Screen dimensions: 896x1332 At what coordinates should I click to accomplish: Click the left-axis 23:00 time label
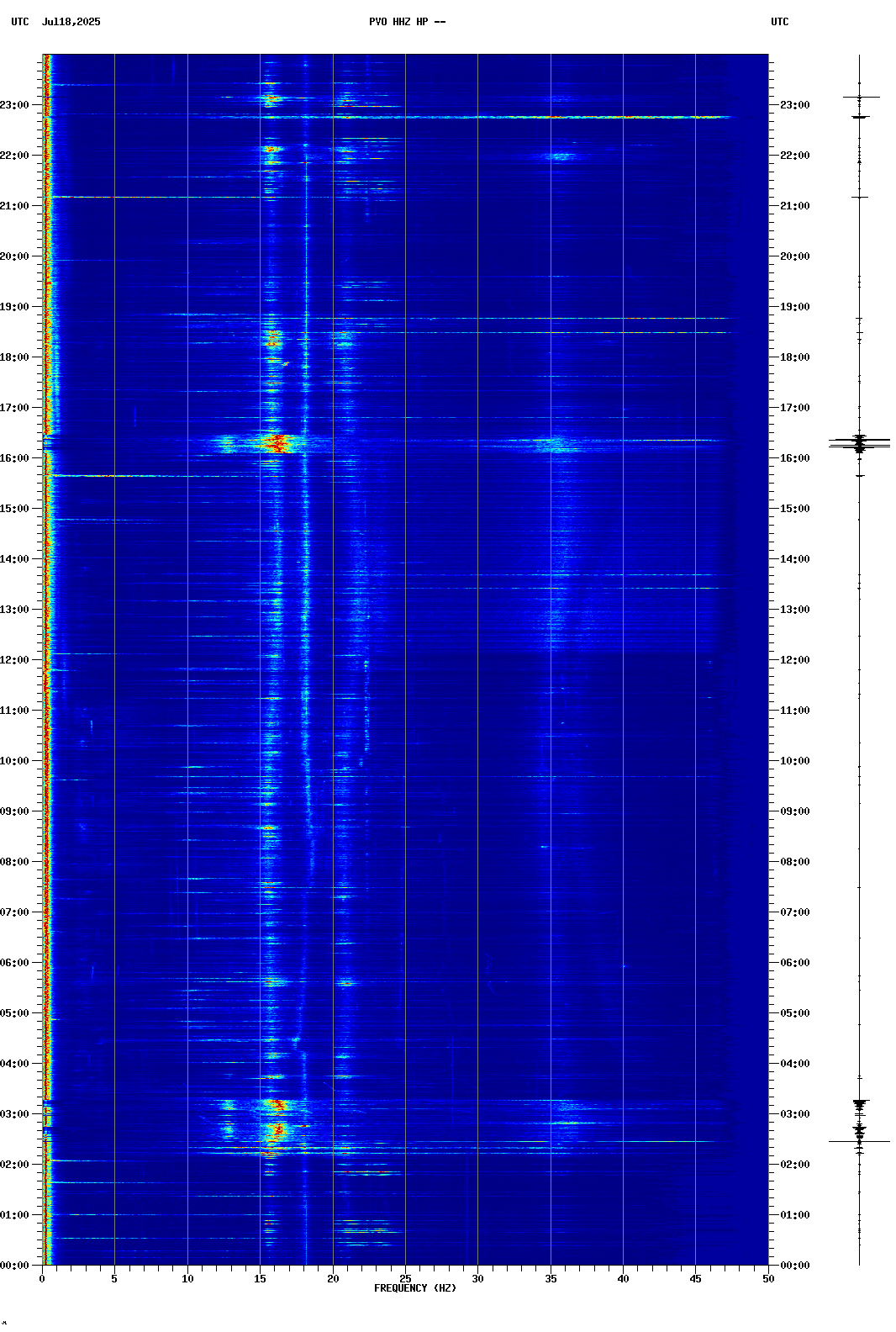pos(14,105)
